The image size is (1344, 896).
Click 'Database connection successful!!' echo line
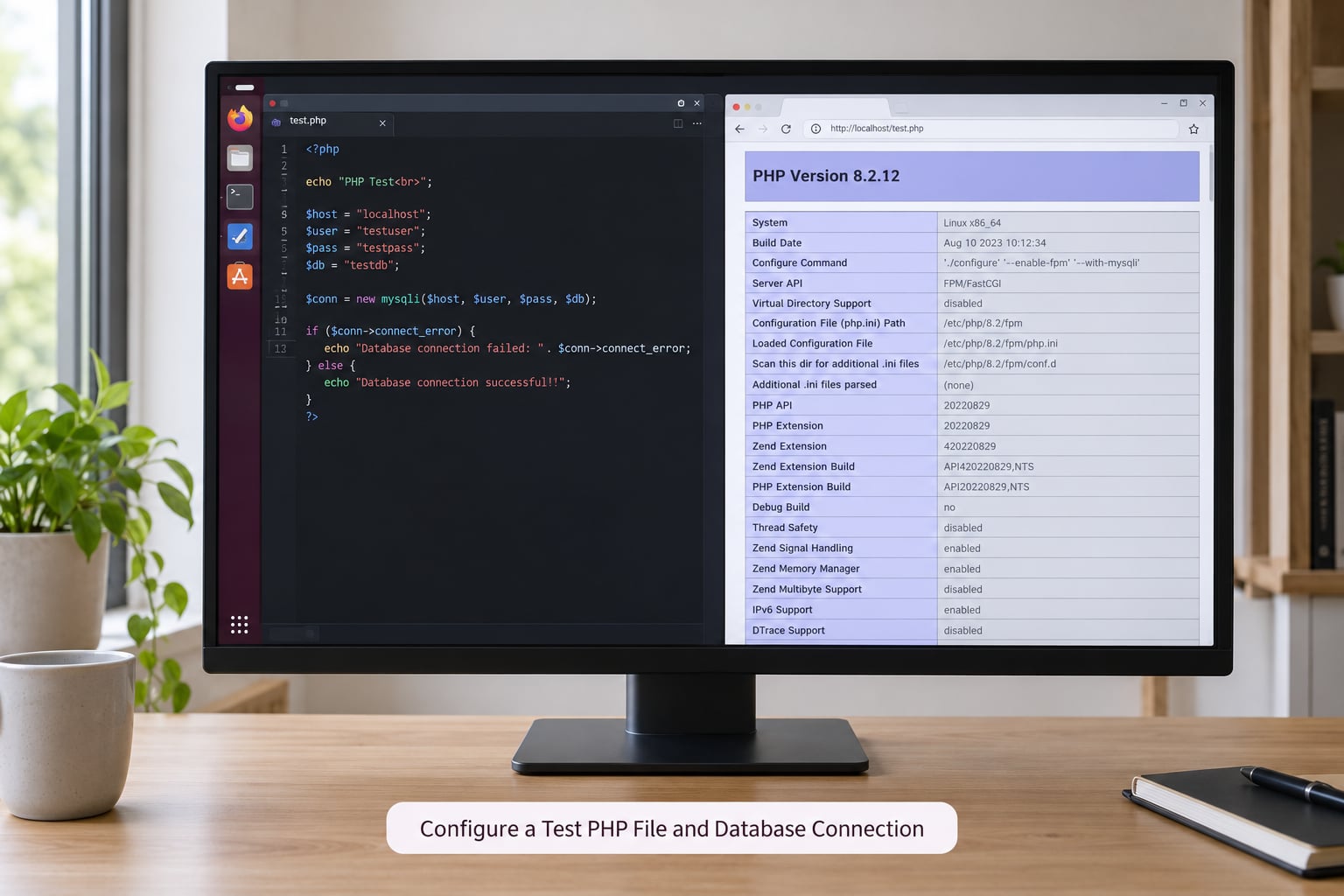click(x=447, y=382)
